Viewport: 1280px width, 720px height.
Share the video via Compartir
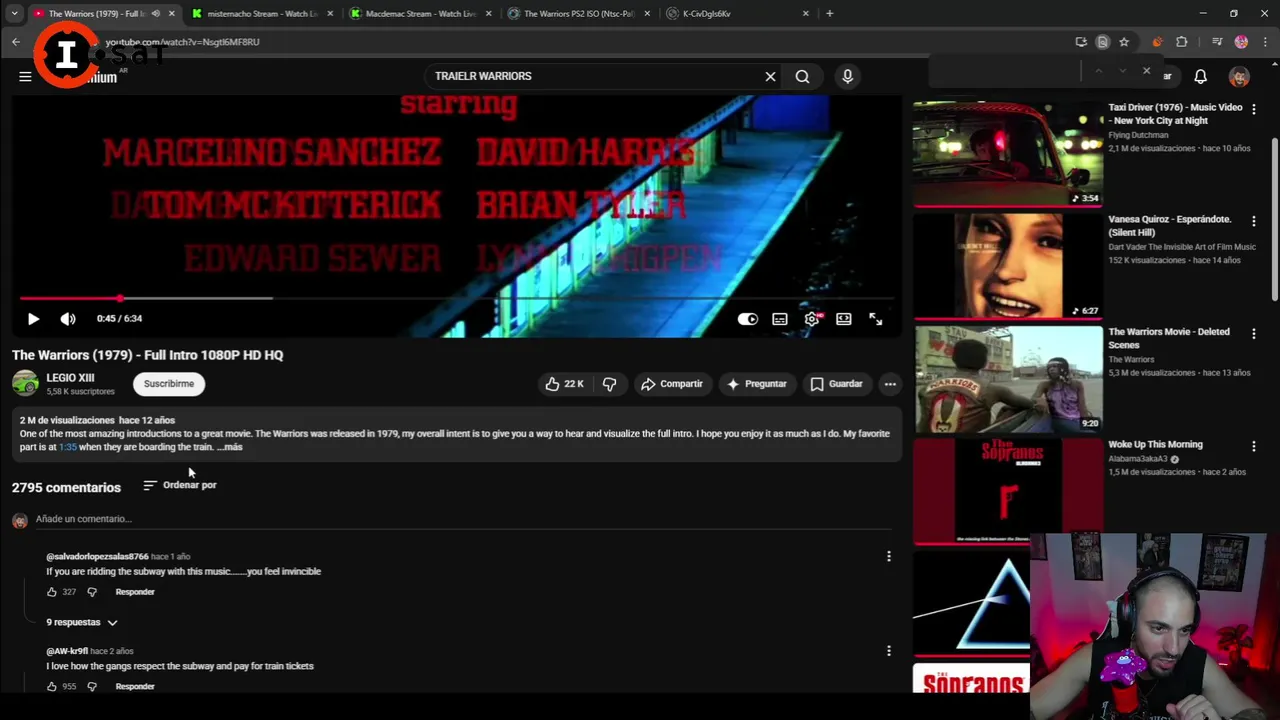coord(672,384)
